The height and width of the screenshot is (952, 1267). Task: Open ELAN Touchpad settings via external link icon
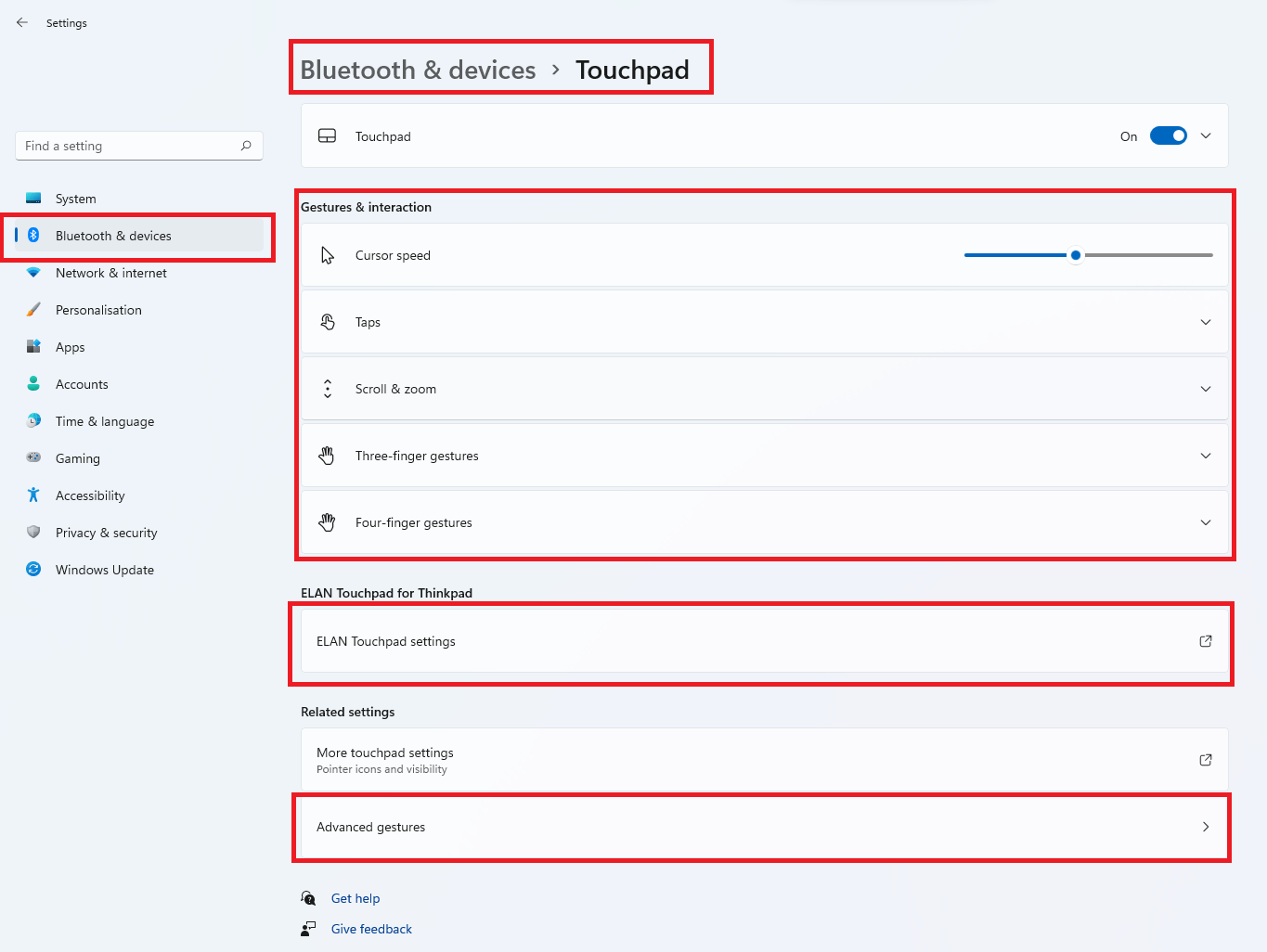coord(1205,641)
